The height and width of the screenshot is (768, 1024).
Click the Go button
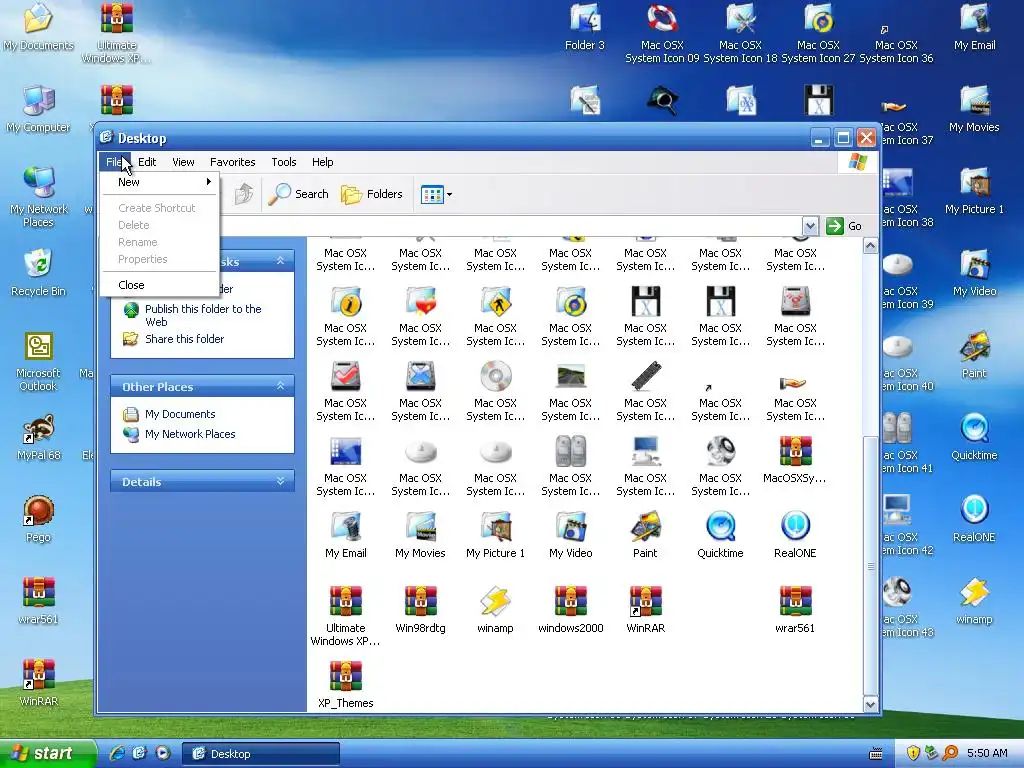click(844, 226)
